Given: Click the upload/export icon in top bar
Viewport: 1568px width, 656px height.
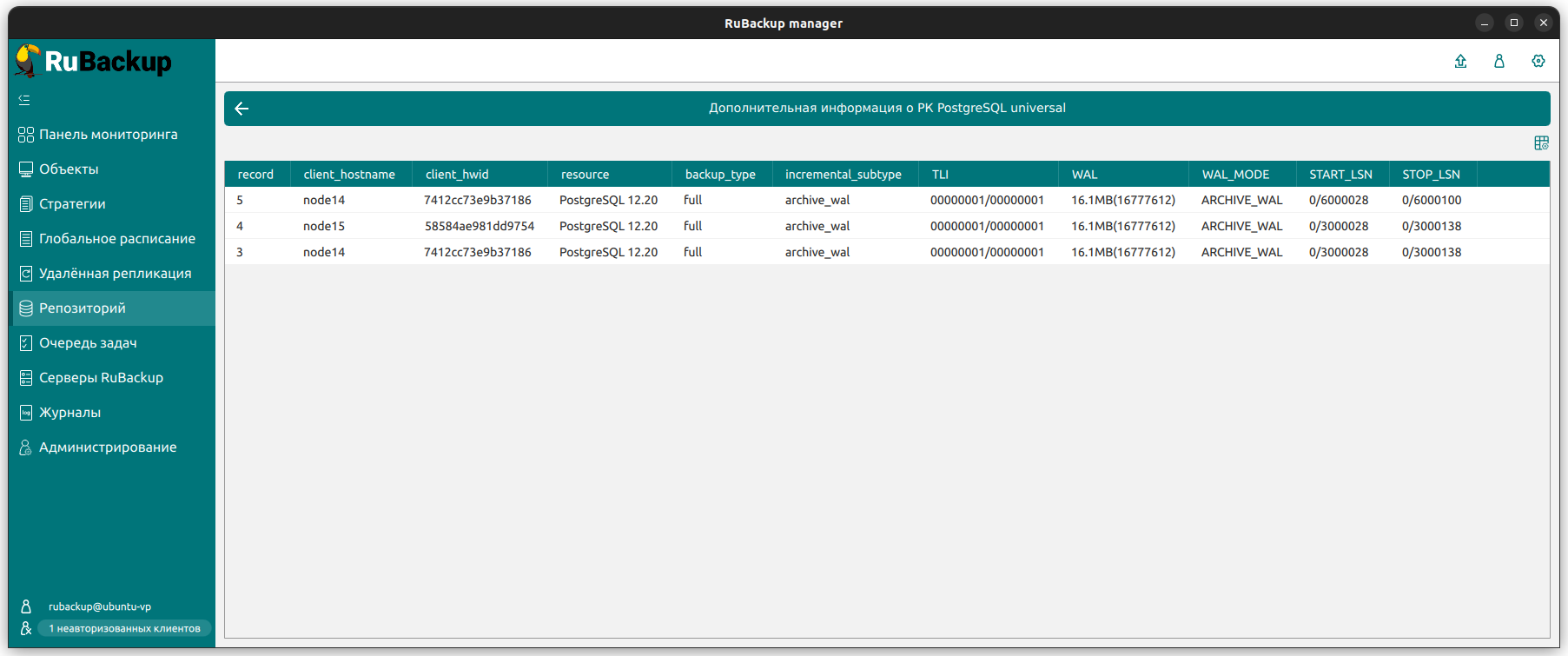Looking at the screenshot, I should pos(1460,61).
